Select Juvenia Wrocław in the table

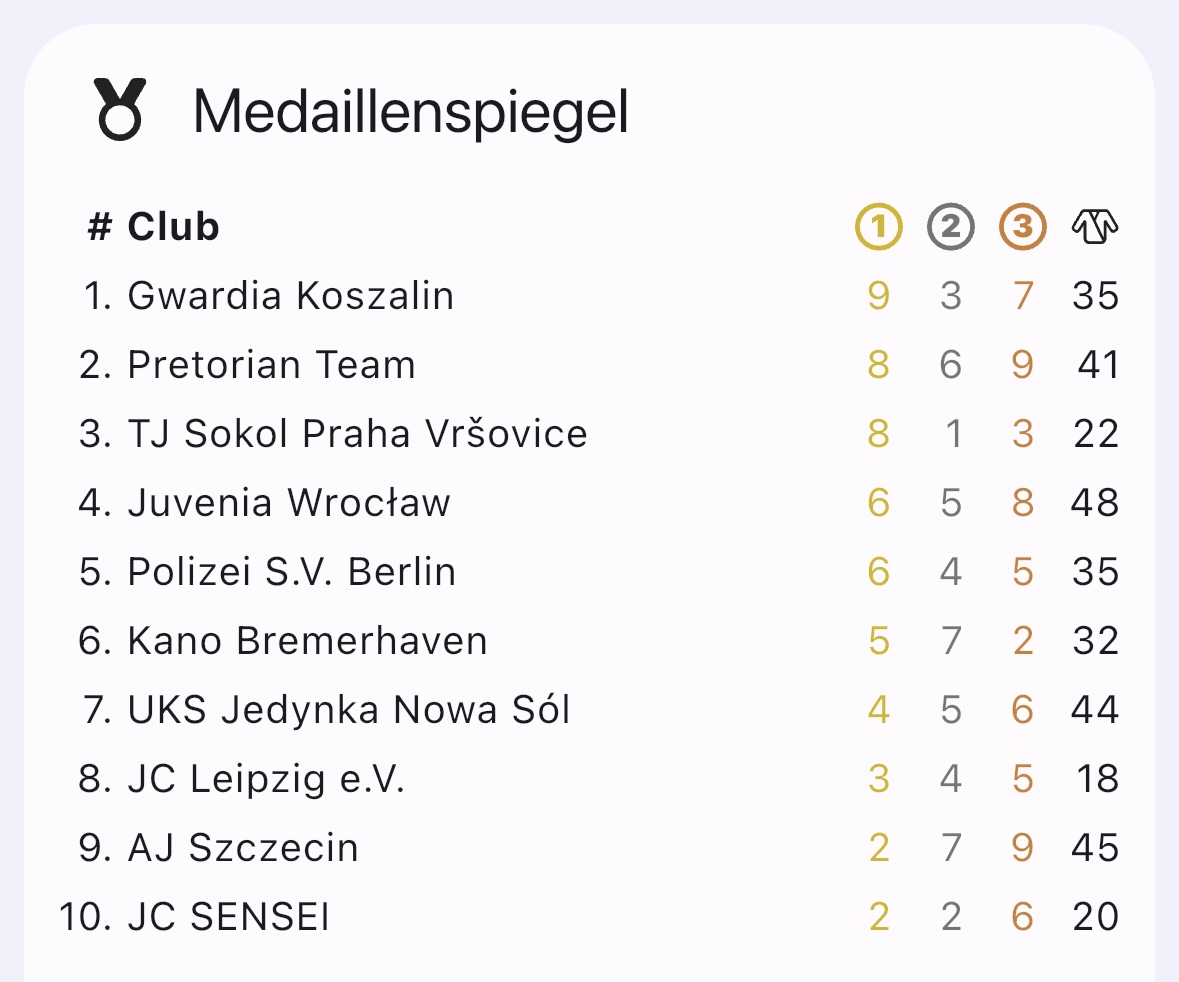click(289, 503)
